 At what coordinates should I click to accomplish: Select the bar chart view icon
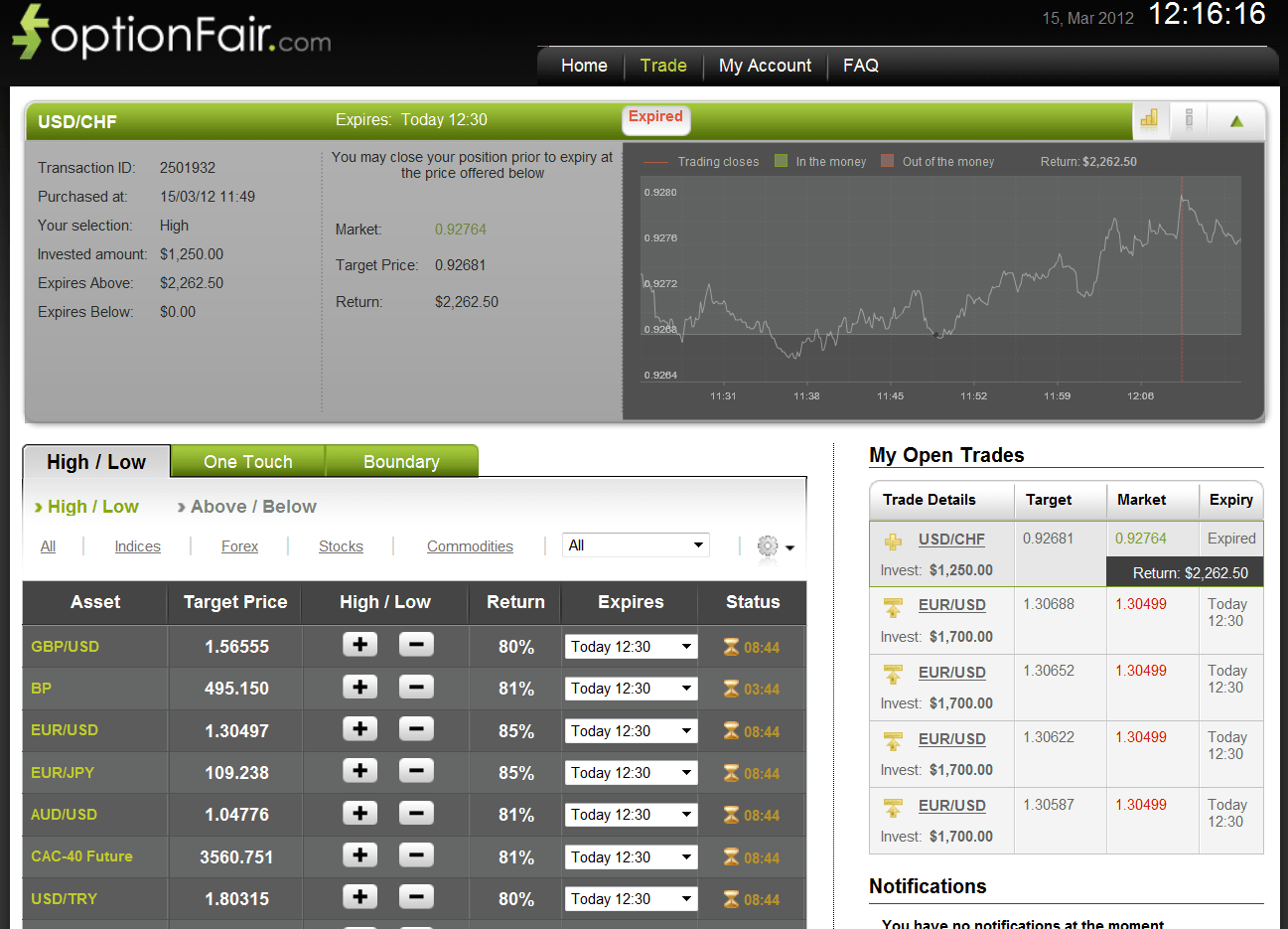click(1150, 119)
